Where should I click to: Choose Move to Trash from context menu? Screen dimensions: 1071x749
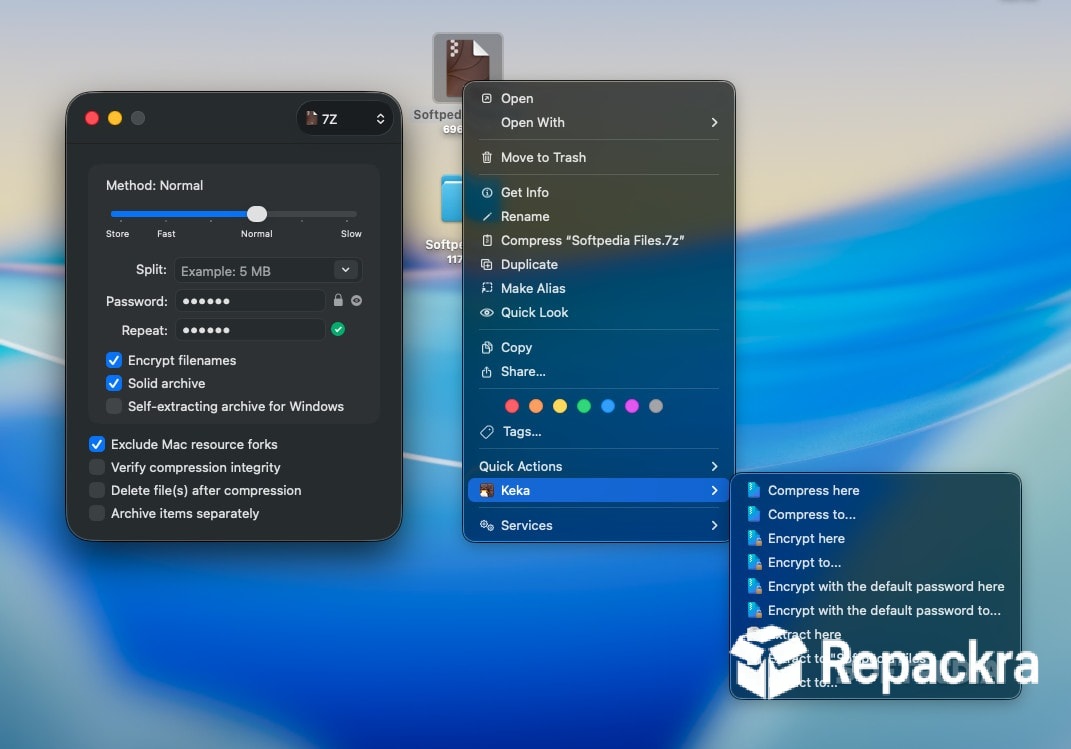pos(598,157)
